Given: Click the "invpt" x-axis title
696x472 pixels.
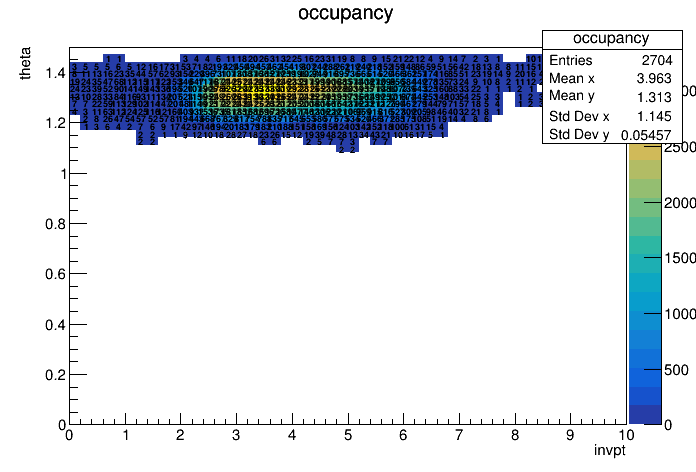Looking at the screenshot, I should tap(610, 451).
